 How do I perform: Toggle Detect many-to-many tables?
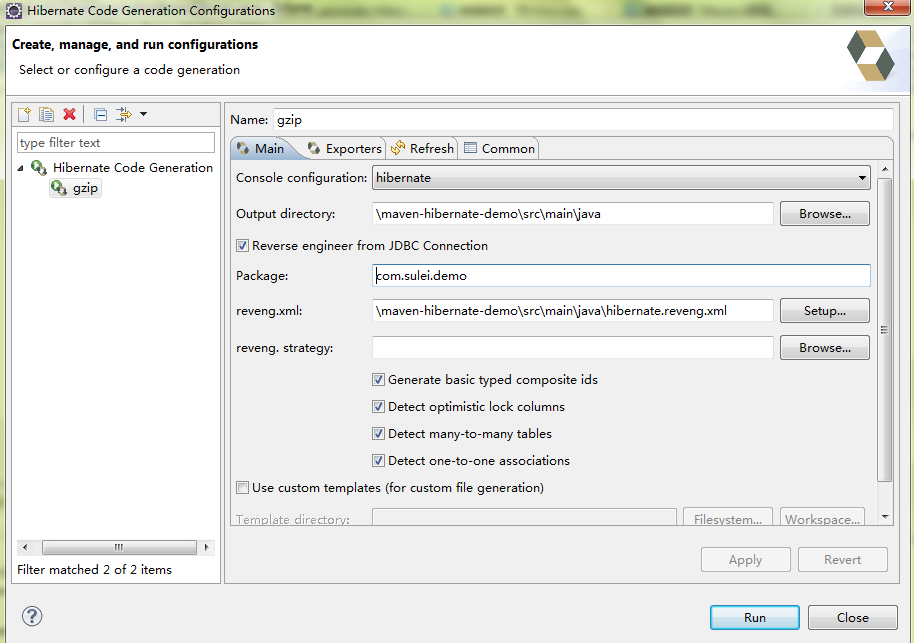tap(378, 434)
